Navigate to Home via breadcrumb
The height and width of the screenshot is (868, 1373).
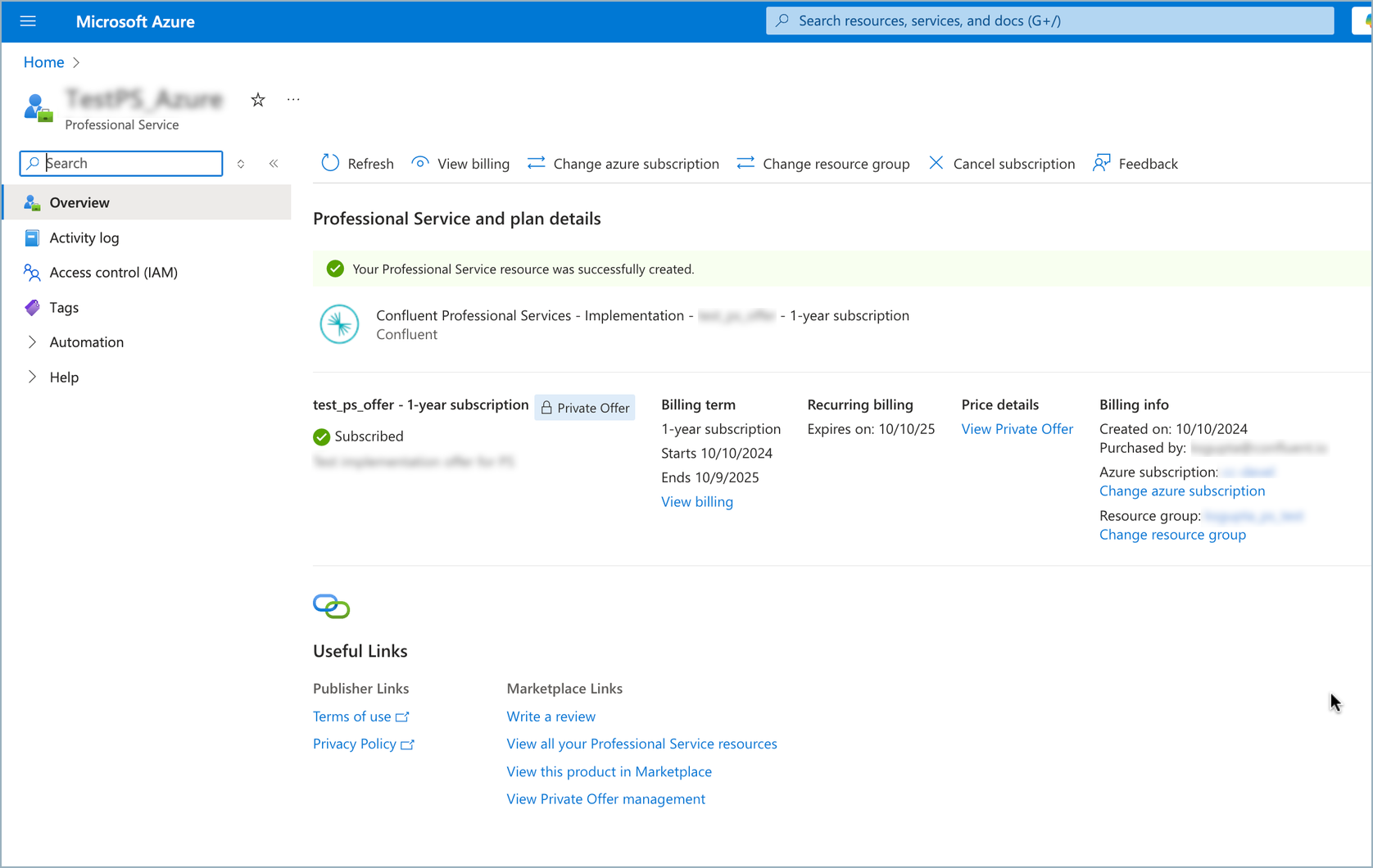point(43,62)
